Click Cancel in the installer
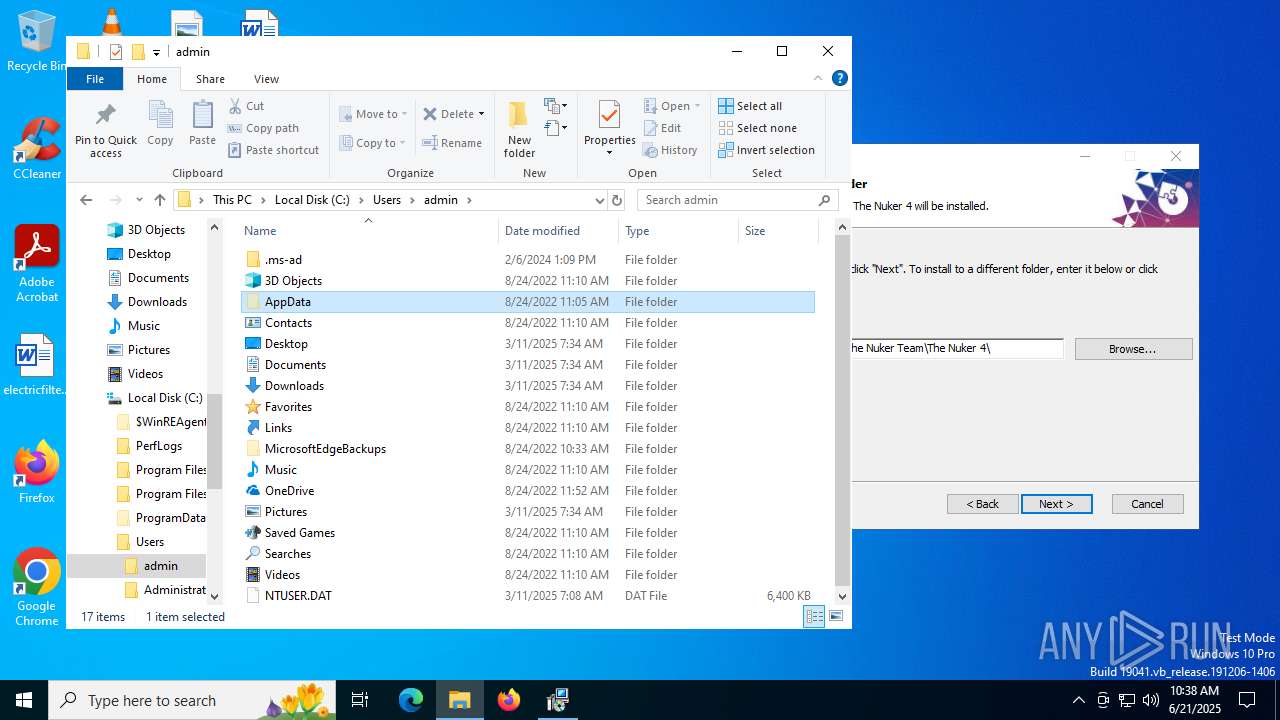The image size is (1280, 720). click(x=1147, y=504)
